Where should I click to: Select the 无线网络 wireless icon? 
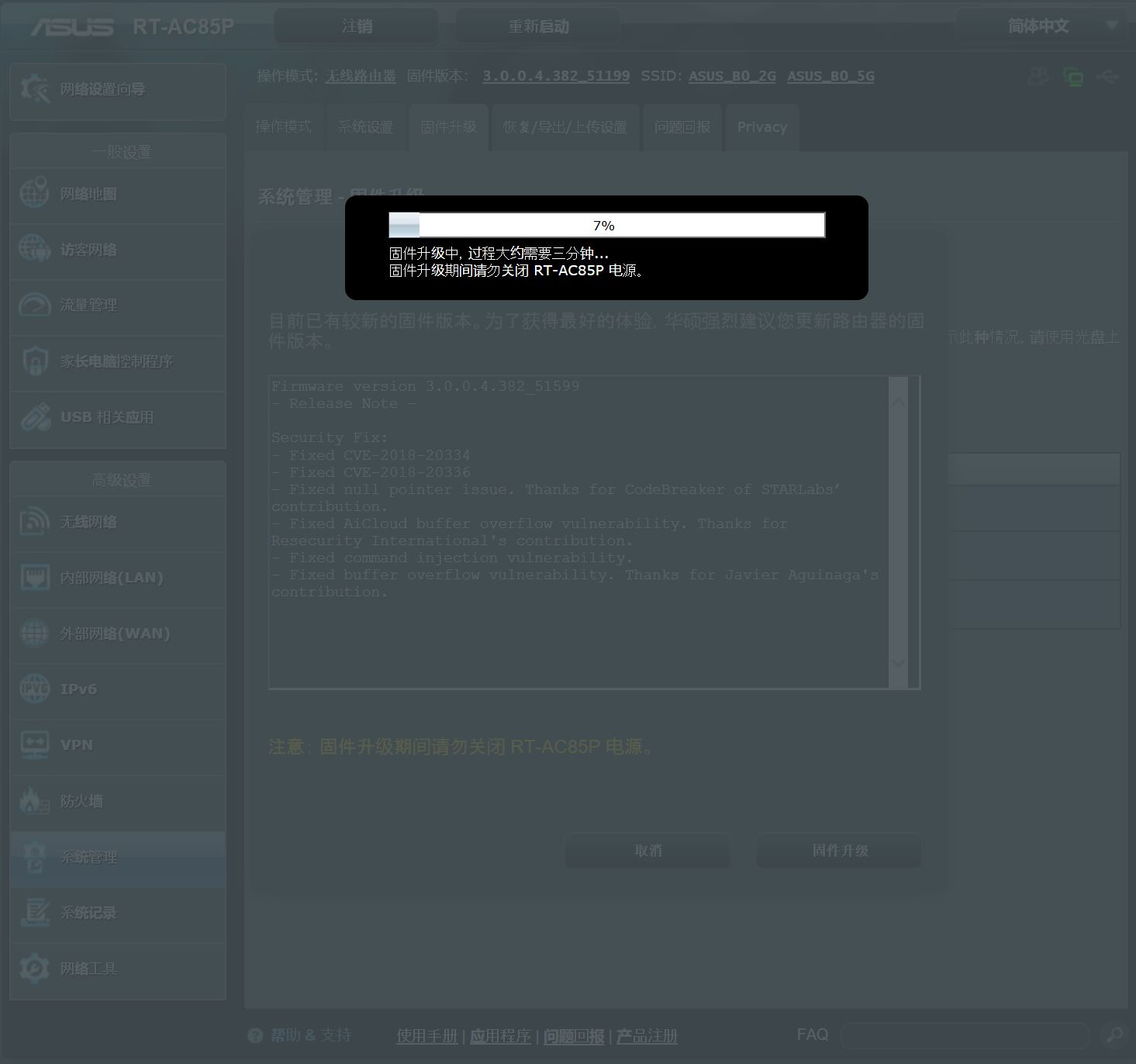pos(35,521)
